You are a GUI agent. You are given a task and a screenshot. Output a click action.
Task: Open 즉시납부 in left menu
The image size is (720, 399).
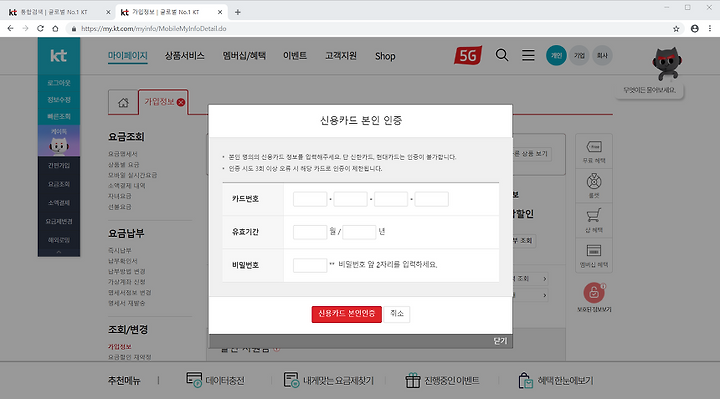(120, 251)
